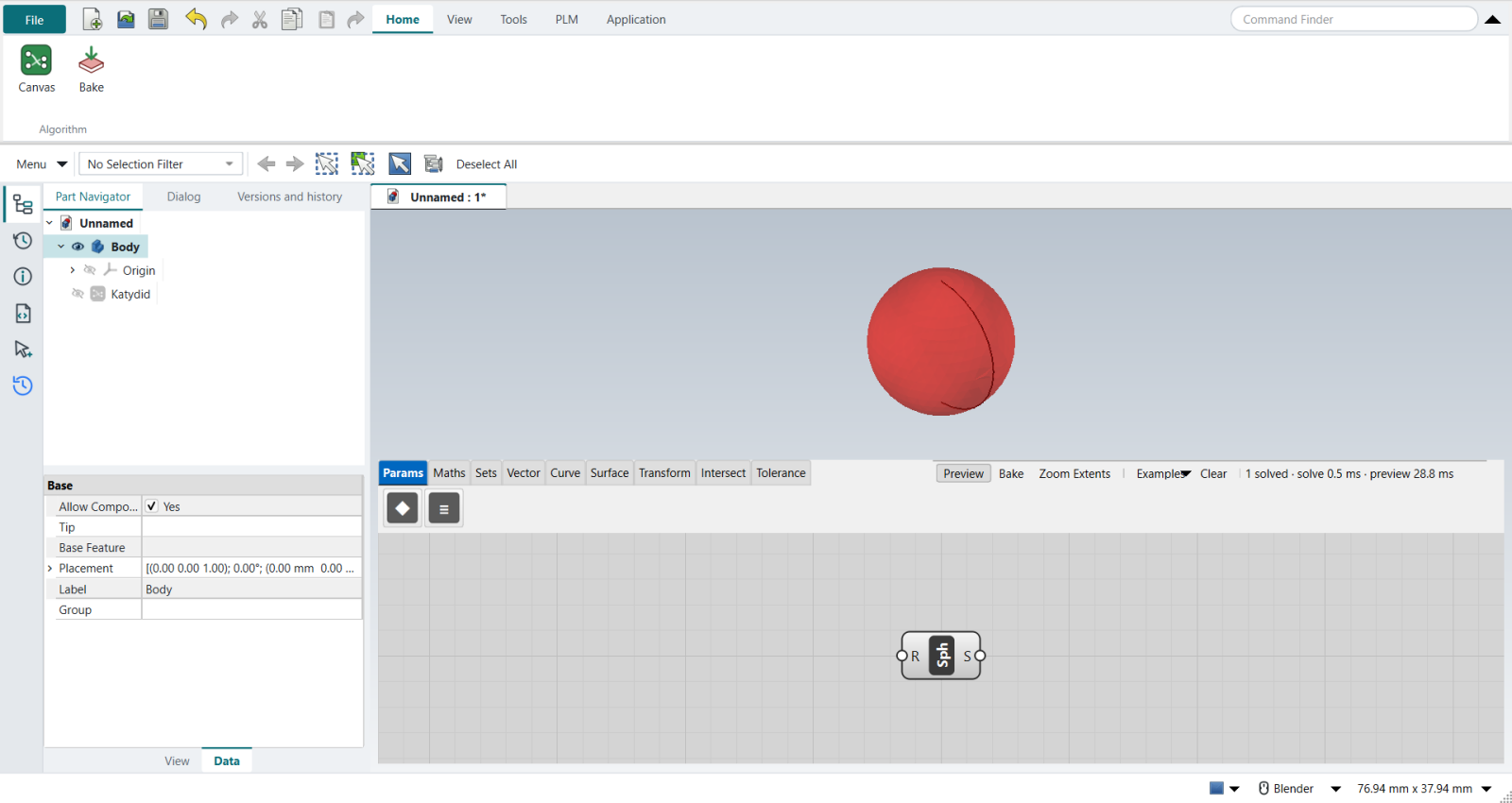The height and width of the screenshot is (803, 1512).
Task: Click the blue color swatch in status bar
Action: (x=1217, y=788)
